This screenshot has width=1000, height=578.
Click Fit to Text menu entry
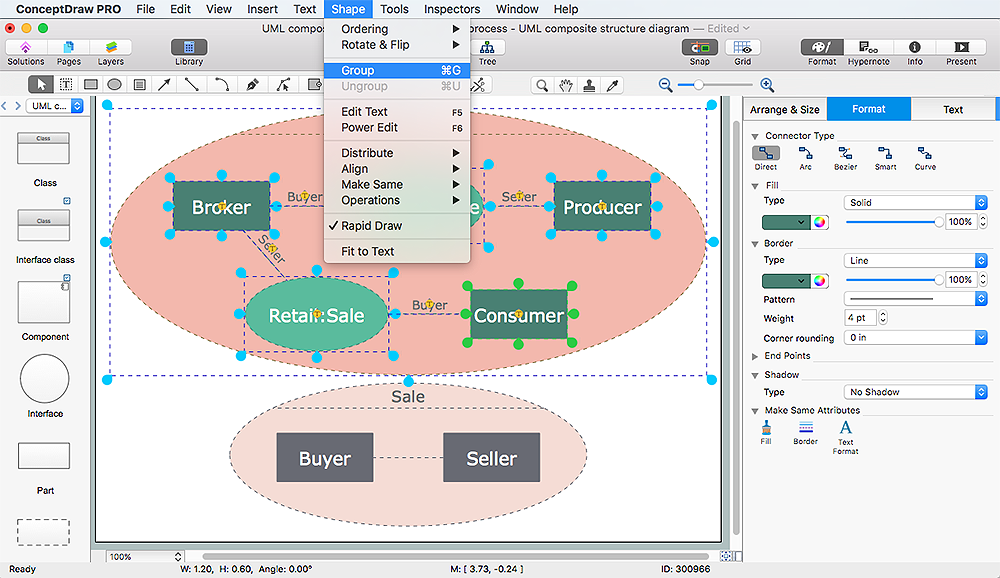pos(367,251)
